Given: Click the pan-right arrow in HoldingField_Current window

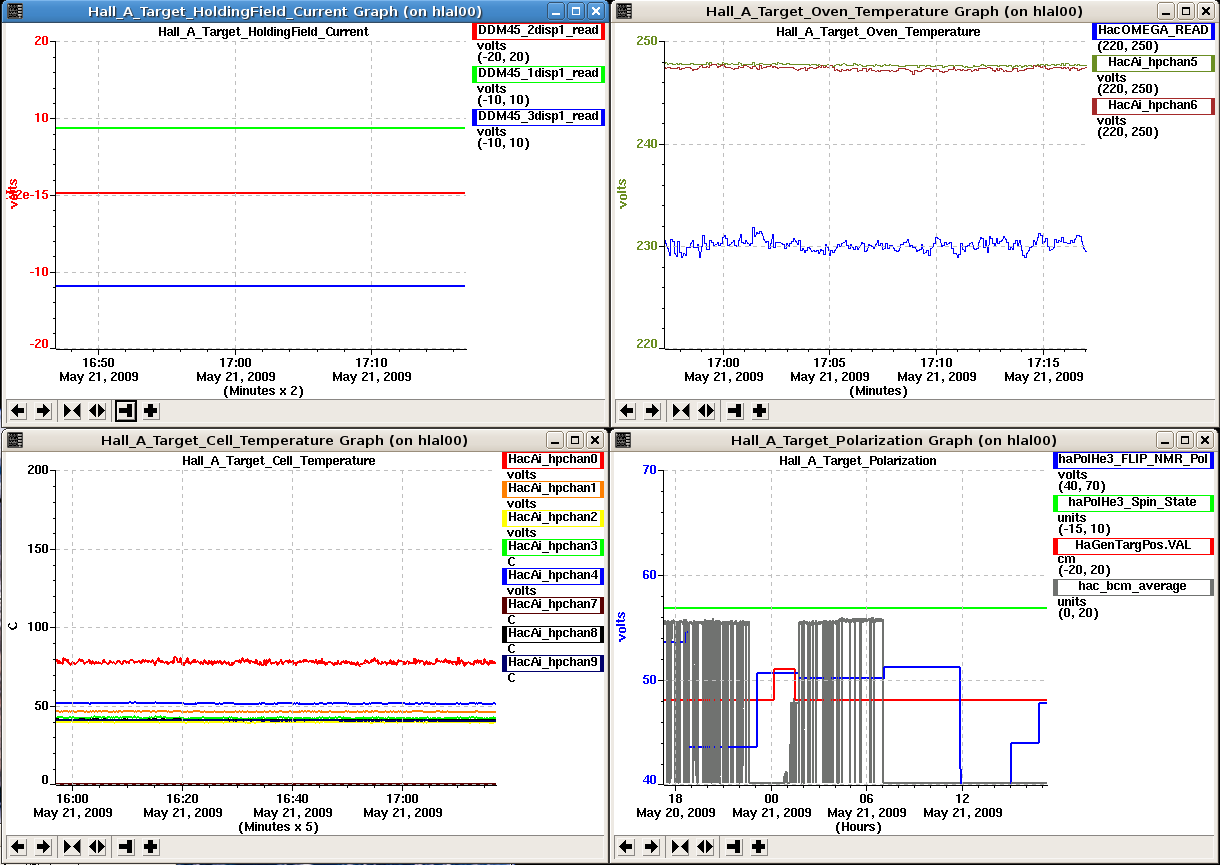Looking at the screenshot, I should coord(44,410).
